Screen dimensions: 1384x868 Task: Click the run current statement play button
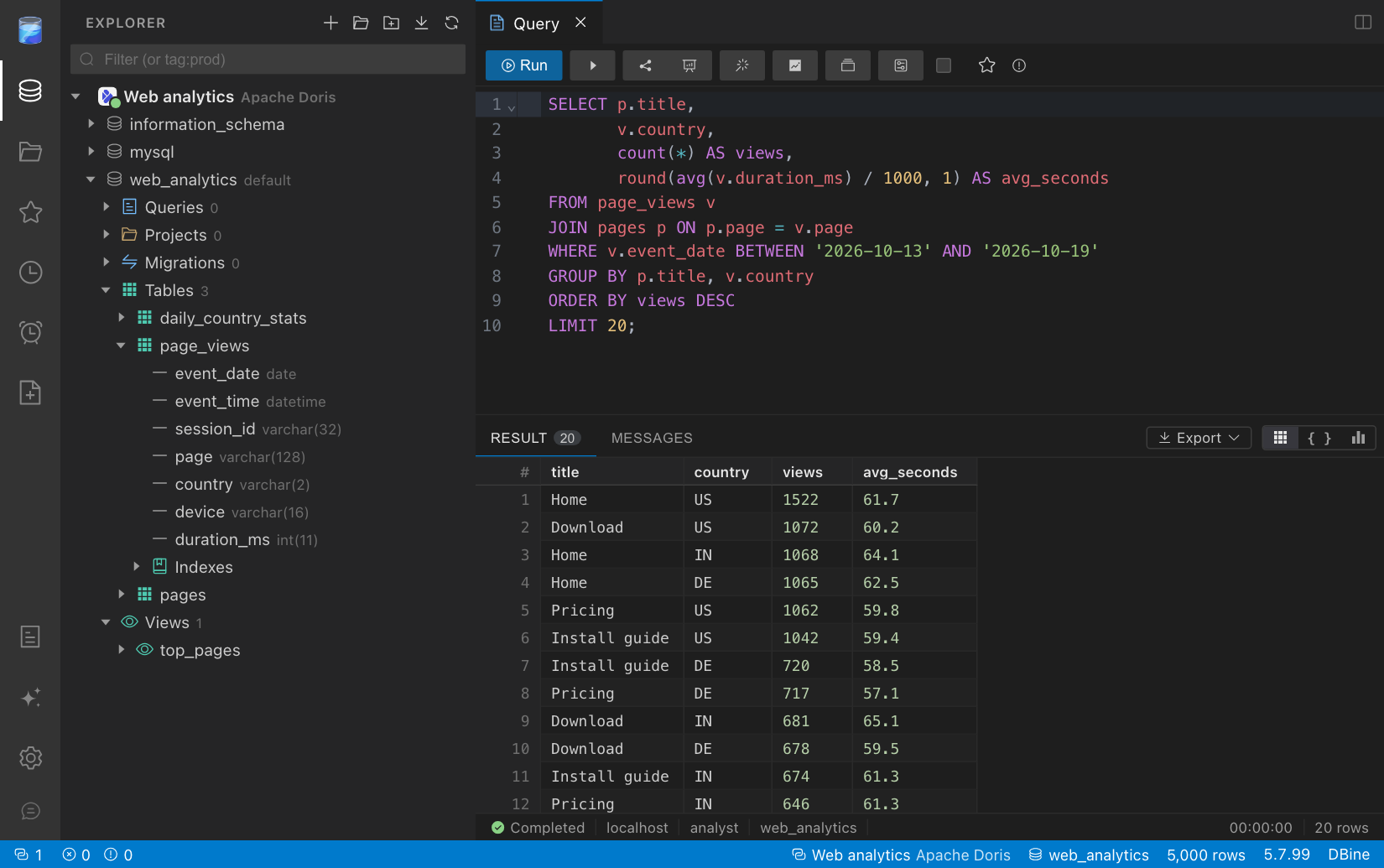click(x=592, y=65)
